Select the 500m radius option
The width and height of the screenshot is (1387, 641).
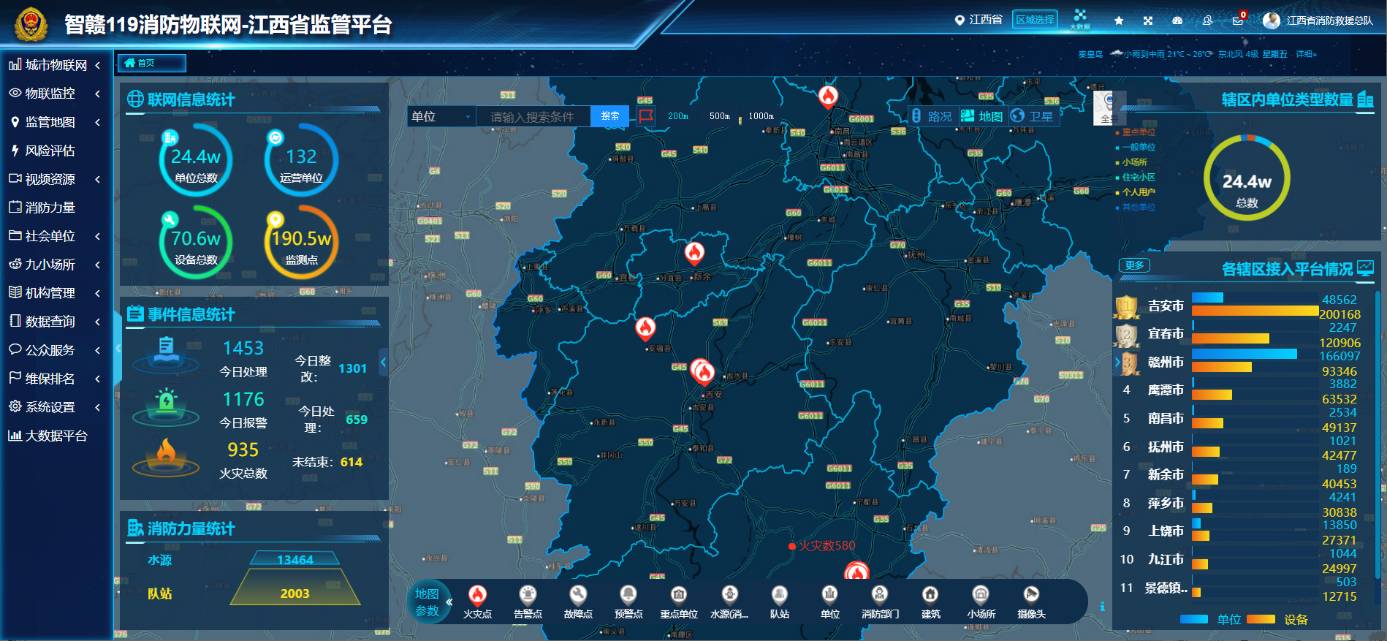pos(719,116)
